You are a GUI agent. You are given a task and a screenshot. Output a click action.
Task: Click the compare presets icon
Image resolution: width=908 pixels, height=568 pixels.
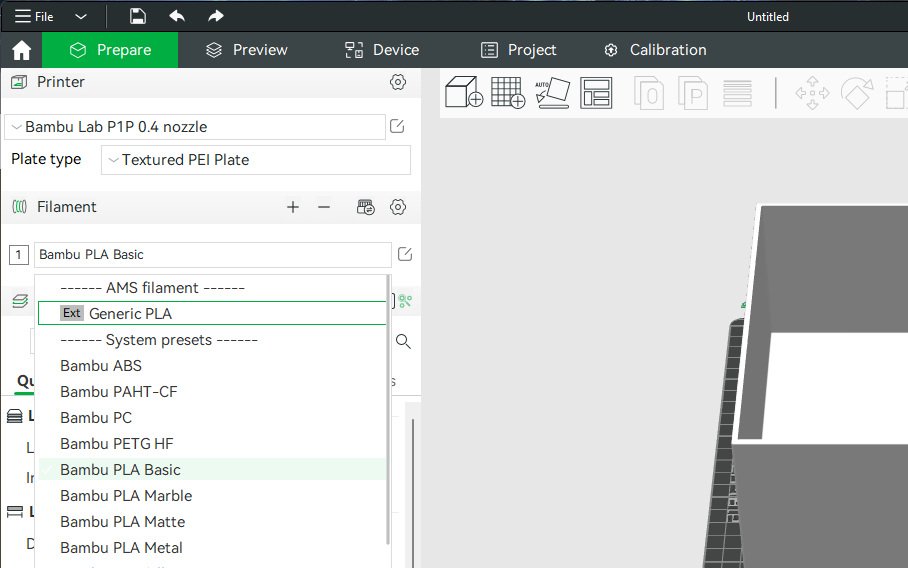[x=405, y=301]
